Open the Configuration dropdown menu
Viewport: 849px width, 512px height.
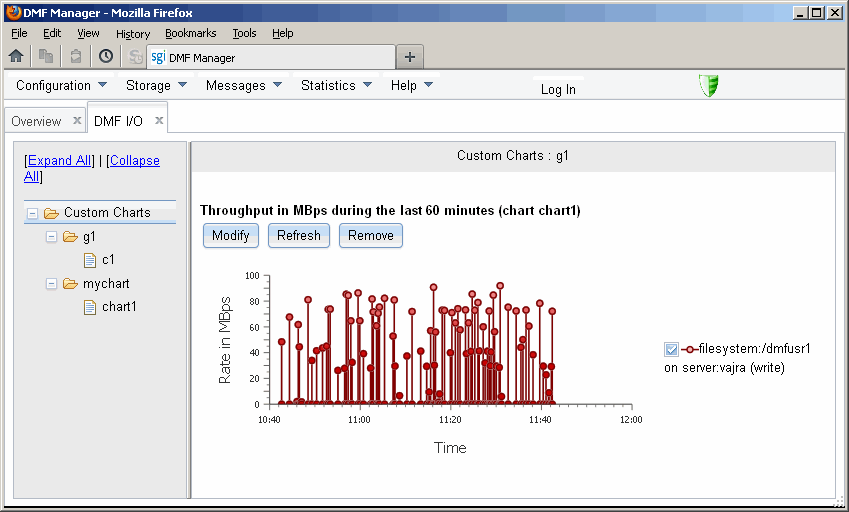62,86
